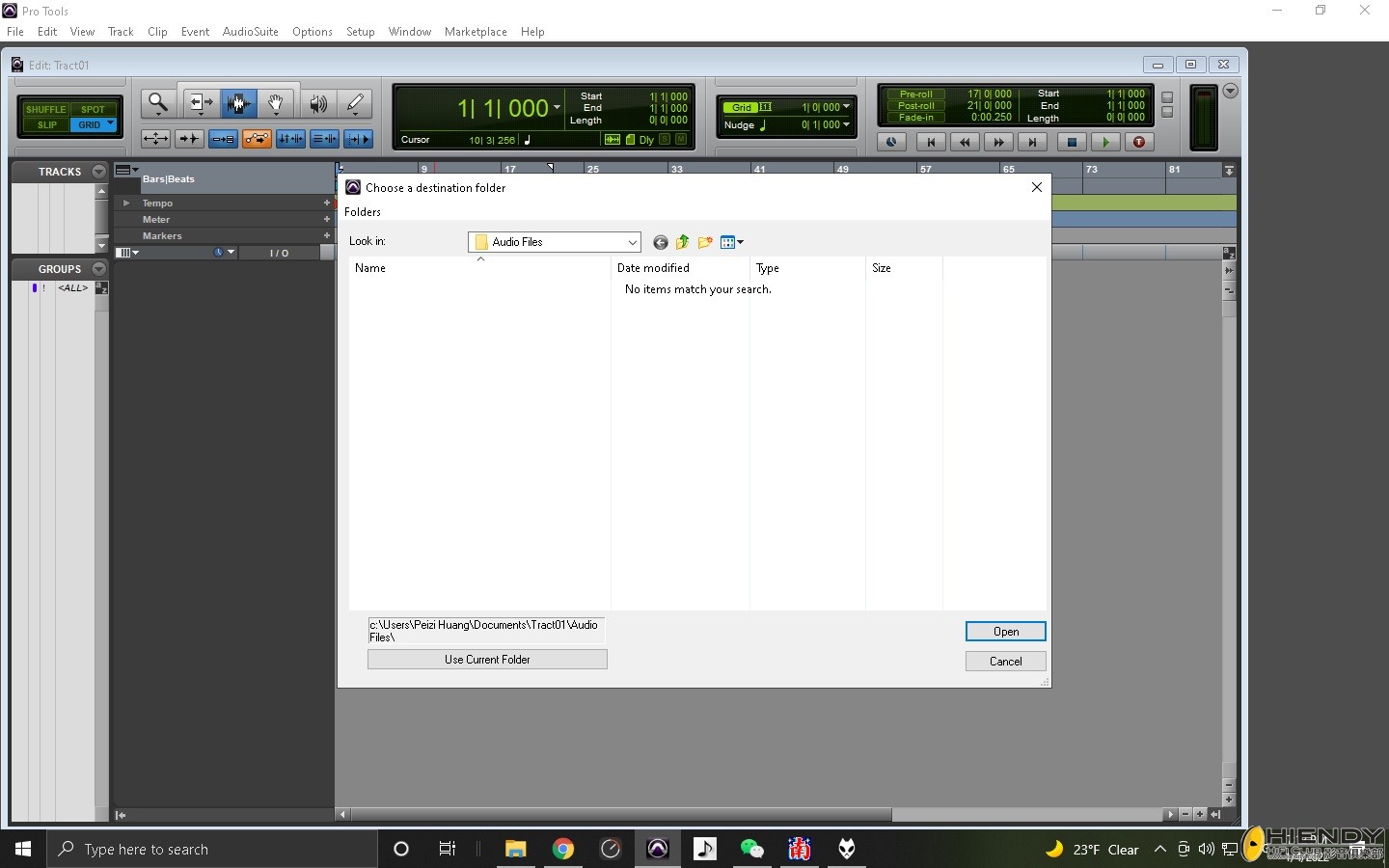Toggle Fade-in in transport

915,118
